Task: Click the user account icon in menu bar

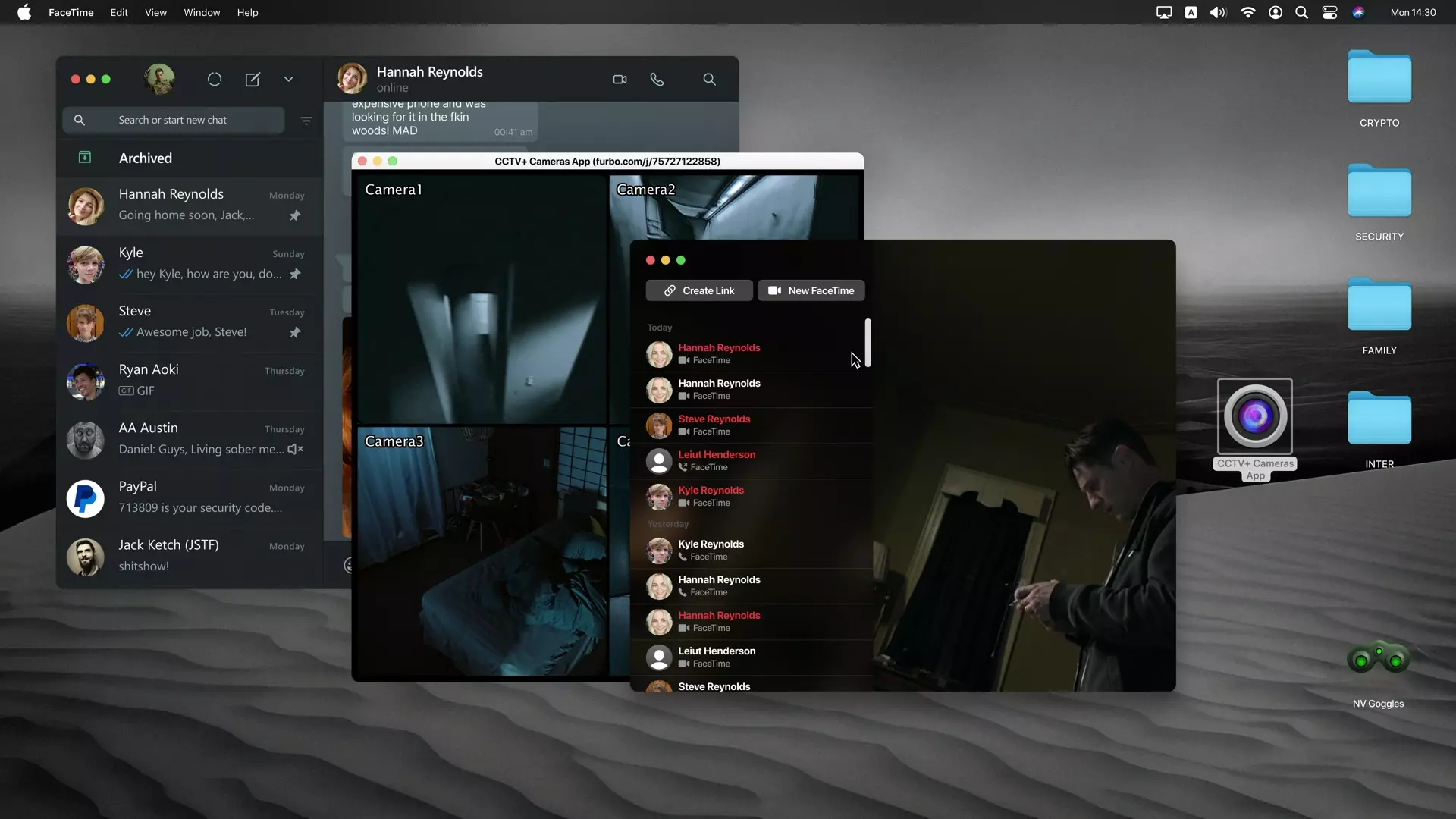Action: (x=1276, y=12)
